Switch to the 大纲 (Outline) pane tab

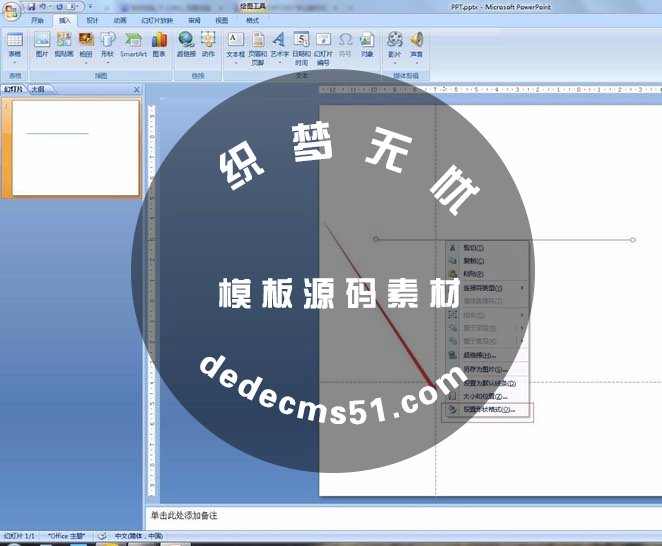coord(37,90)
